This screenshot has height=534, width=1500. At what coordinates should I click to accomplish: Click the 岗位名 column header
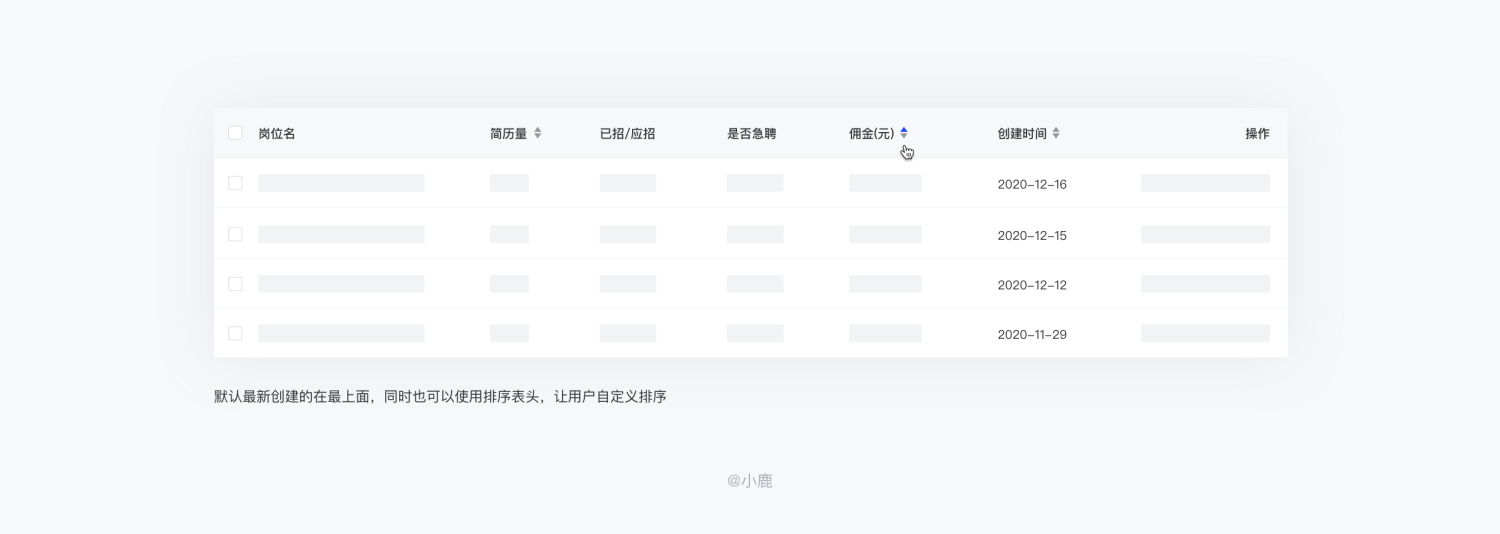click(x=277, y=133)
